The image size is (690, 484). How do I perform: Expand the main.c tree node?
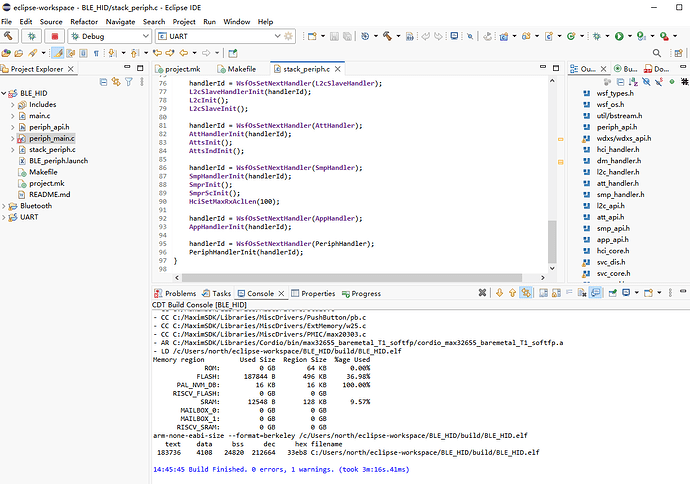(13, 116)
